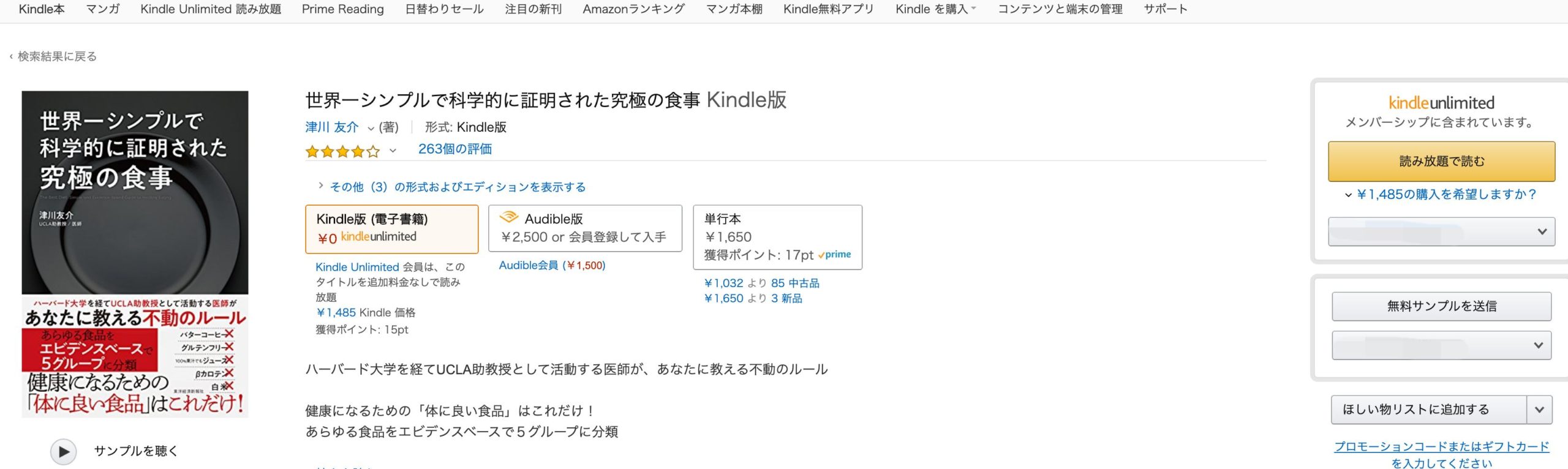The height and width of the screenshot is (469, 1568).
Task: Open the delivery device dropdown under 読み放題で読む
Action: pos(1441,232)
